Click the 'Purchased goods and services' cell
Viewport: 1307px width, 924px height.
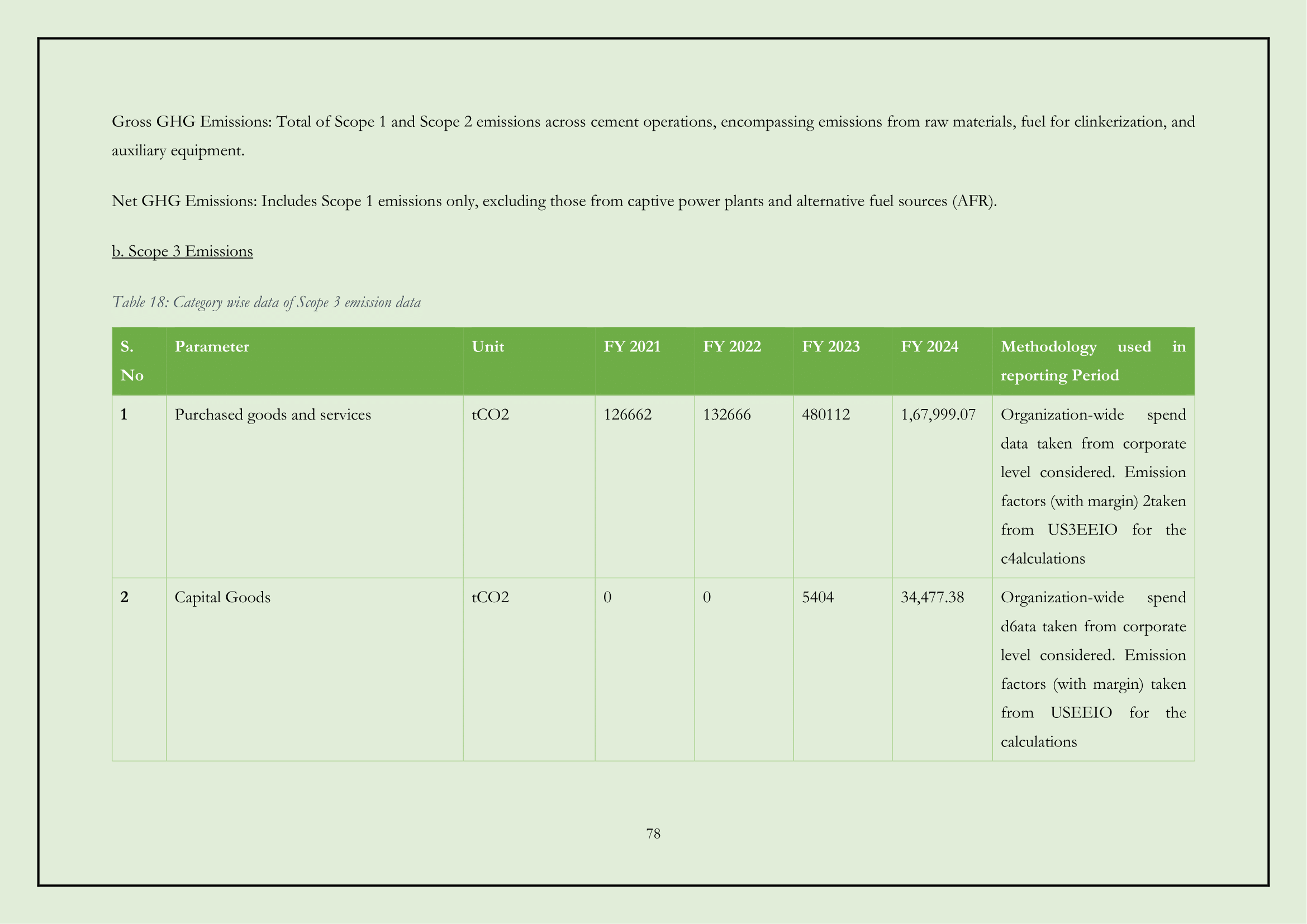[x=273, y=415]
